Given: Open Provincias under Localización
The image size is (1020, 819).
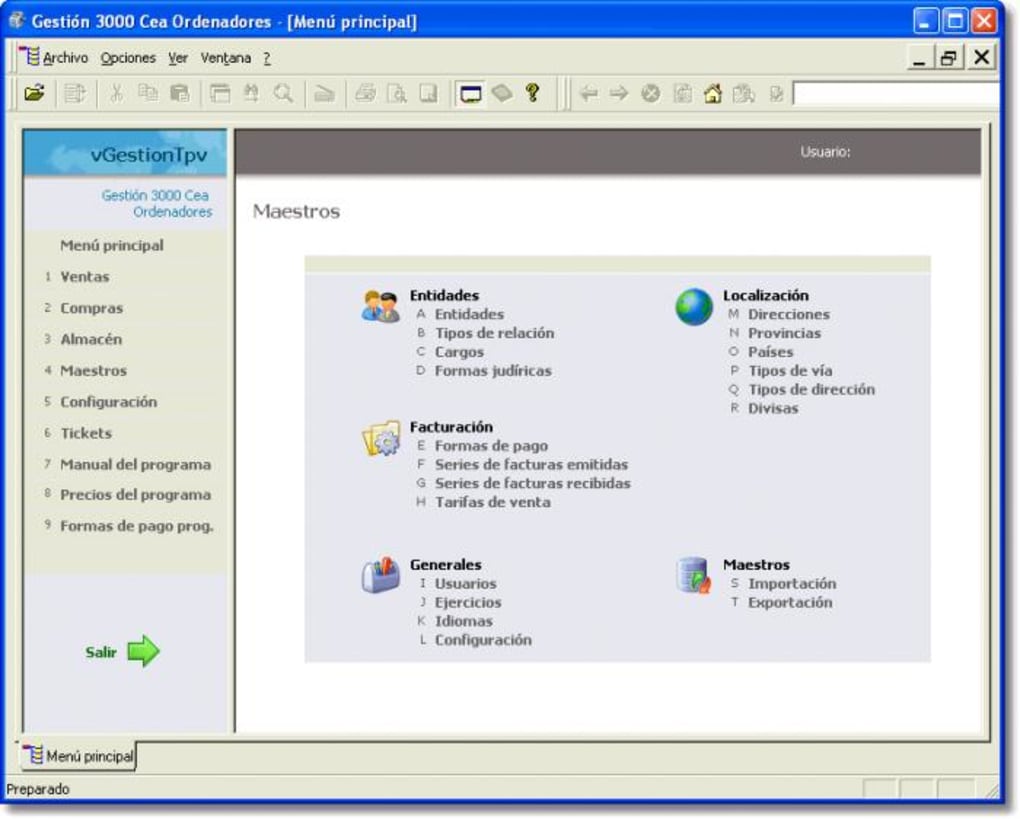Looking at the screenshot, I should tap(784, 333).
